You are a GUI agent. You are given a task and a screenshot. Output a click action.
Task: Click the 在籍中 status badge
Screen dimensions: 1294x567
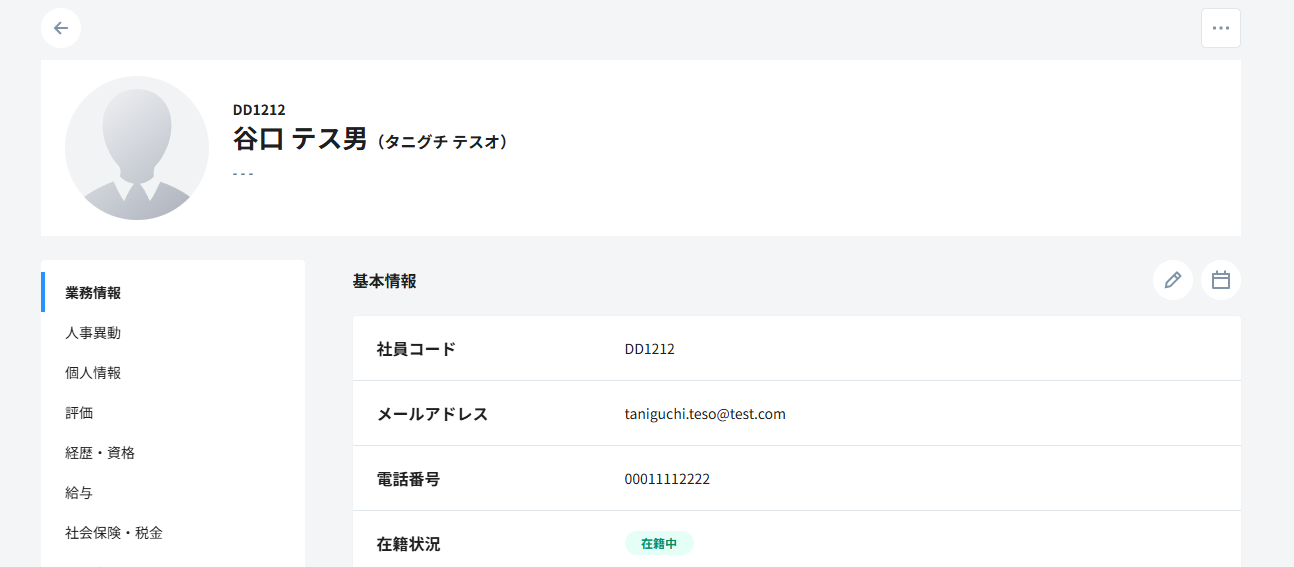tap(659, 544)
